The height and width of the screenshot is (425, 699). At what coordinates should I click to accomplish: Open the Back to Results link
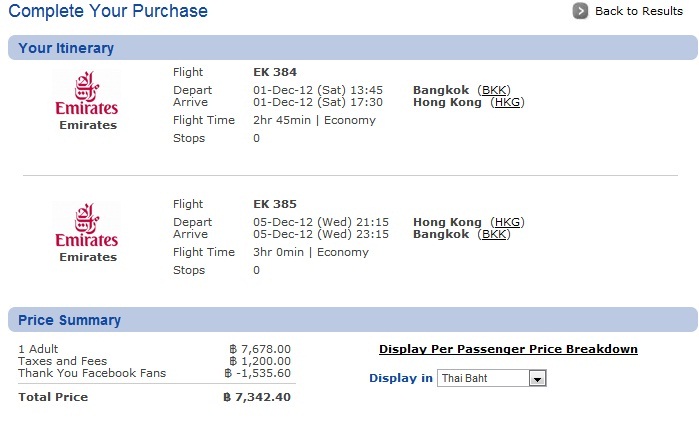639,11
